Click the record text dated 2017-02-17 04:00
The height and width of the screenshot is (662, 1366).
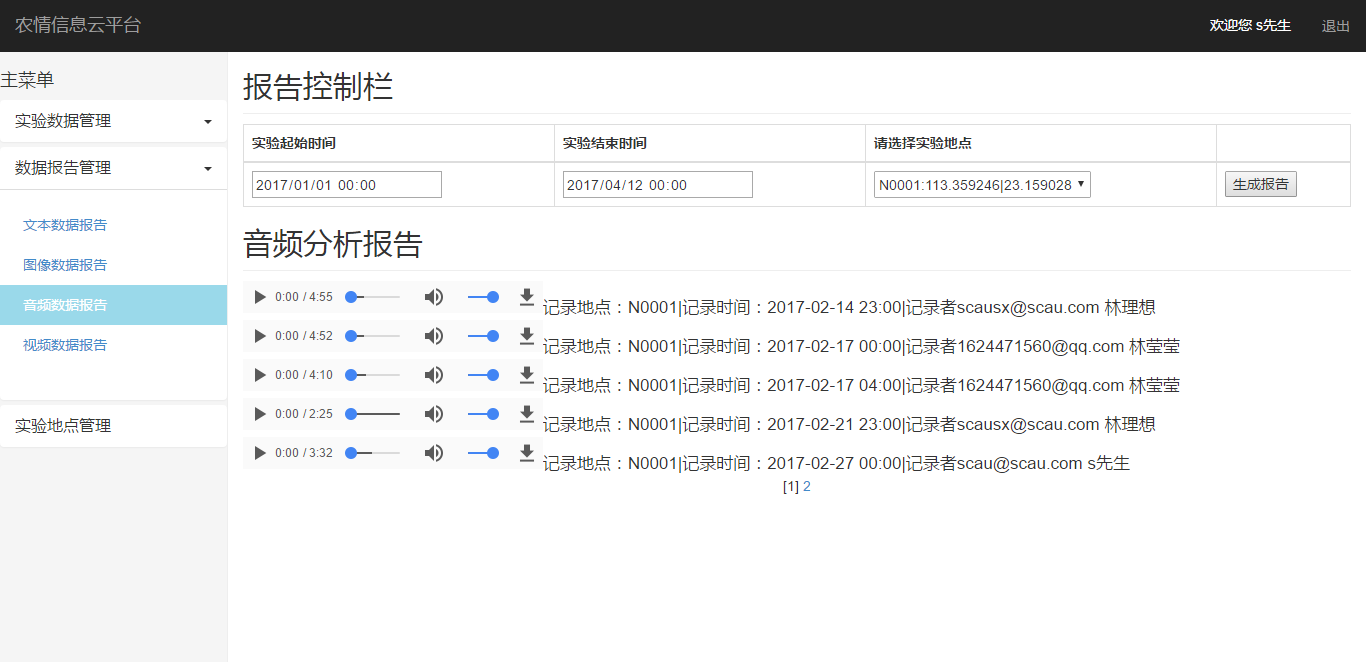point(861,386)
